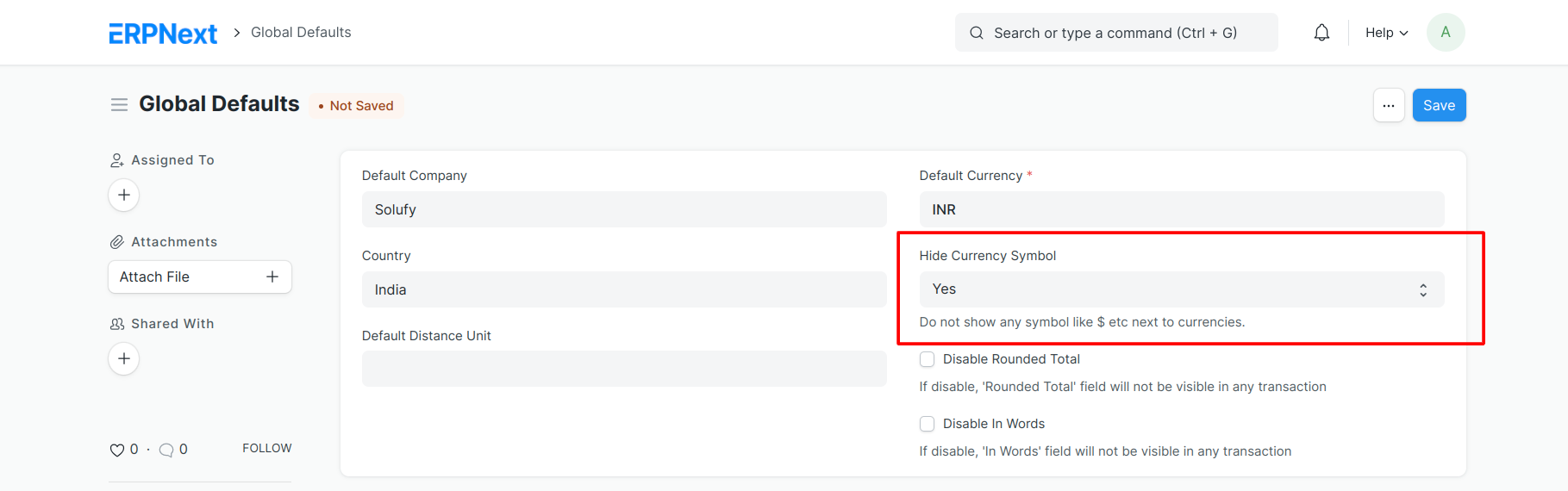Open the user avatar menu
Image resolution: width=1568 pixels, height=491 pixels.
point(1446,33)
